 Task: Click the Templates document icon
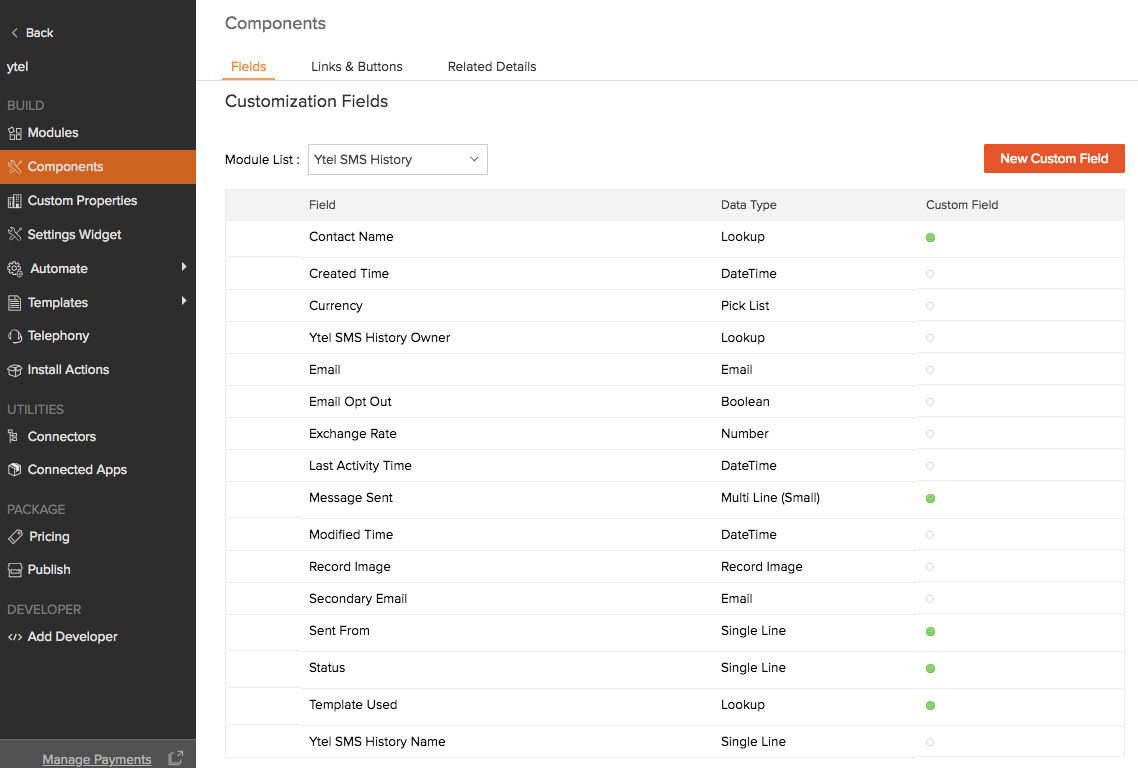(x=15, y=303)
